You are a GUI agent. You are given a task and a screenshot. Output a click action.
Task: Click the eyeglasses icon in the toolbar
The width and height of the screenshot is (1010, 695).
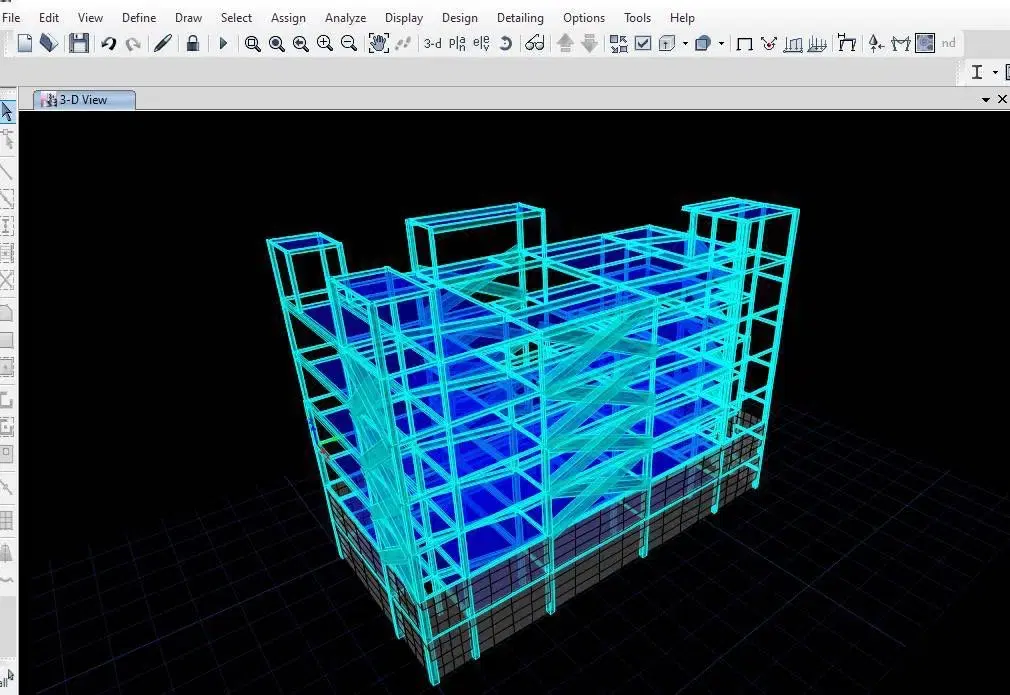point(535,43)
